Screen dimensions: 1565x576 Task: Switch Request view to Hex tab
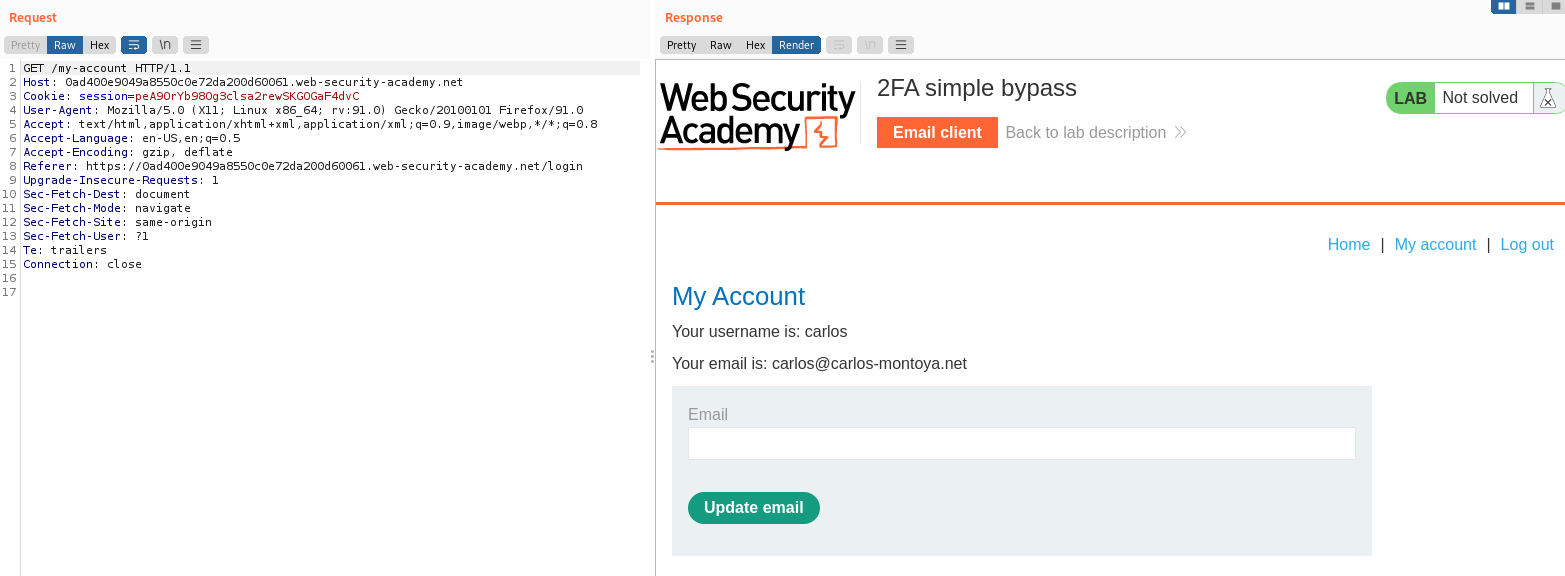coord(99,45)
